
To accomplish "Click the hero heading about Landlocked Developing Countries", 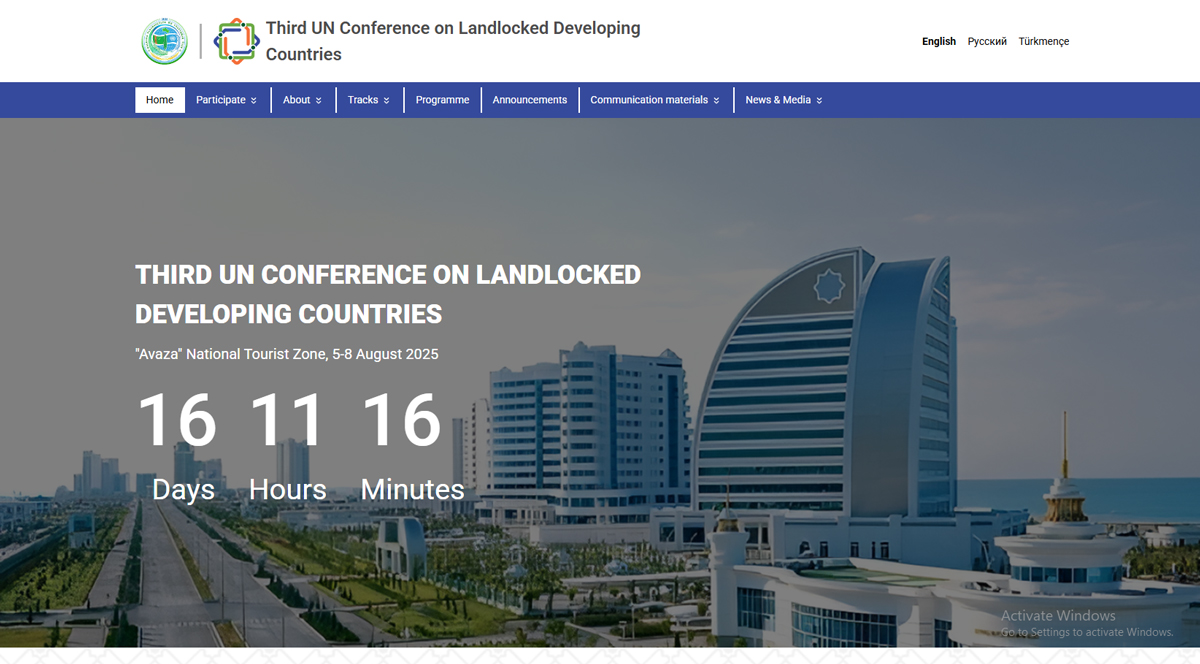I will pyautogui.click(x=388, y=294).
